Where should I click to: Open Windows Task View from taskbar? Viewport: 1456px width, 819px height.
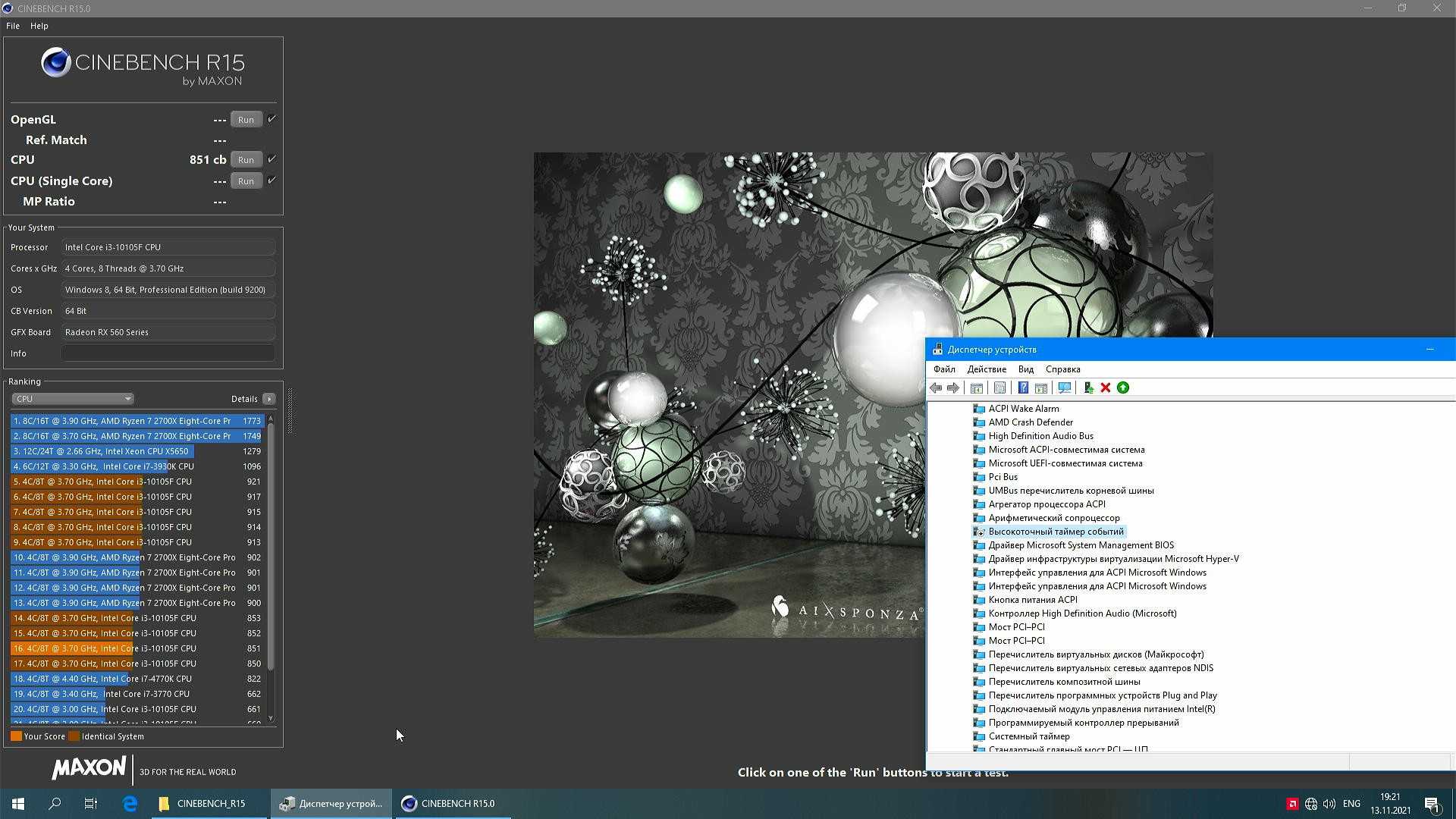tap(91, 803)
